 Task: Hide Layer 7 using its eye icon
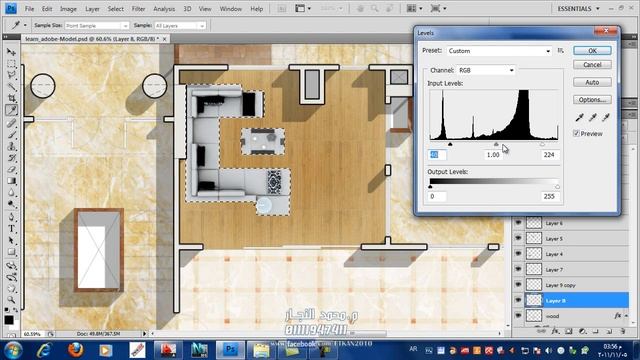[518, 269]
